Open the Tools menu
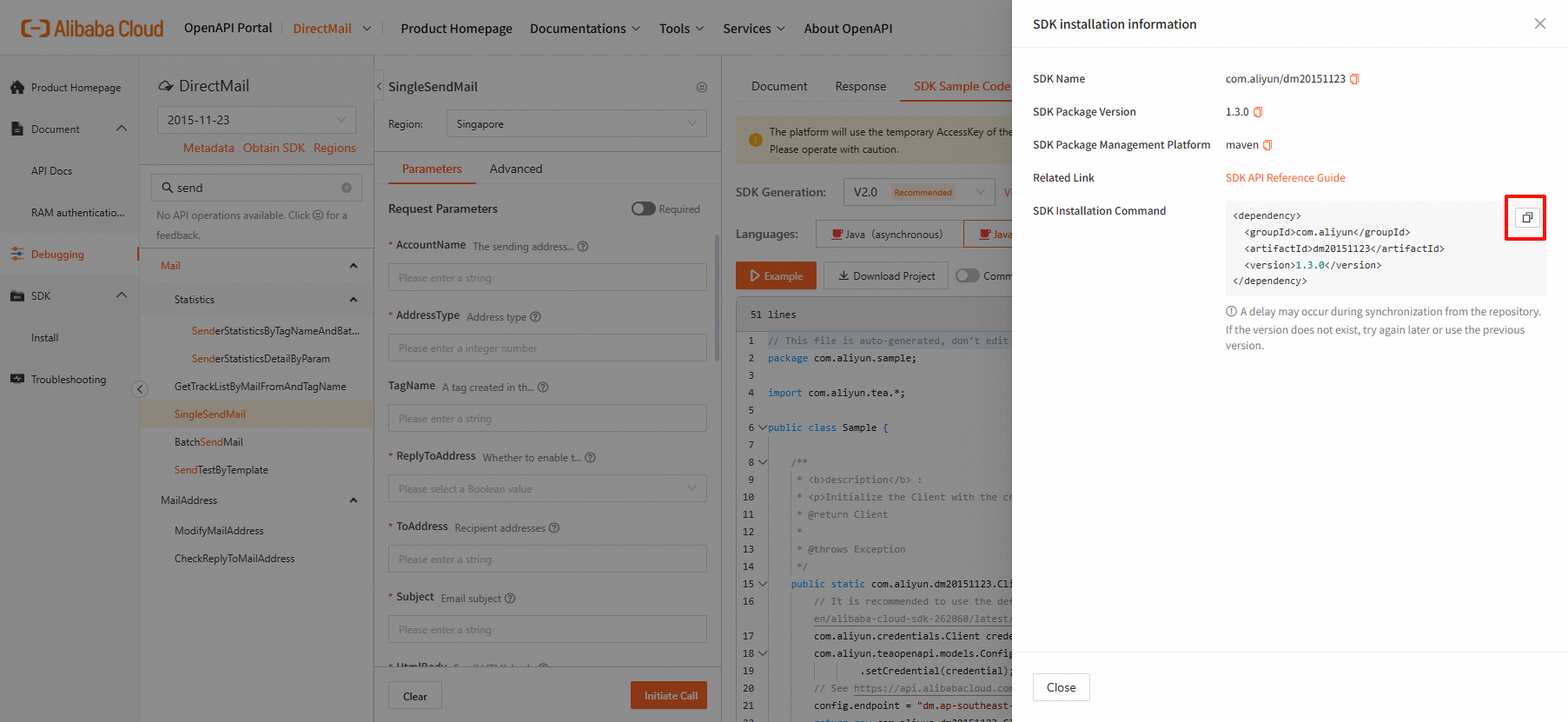1568x722 pixels. pyautogui.click(x=681, y=29)
